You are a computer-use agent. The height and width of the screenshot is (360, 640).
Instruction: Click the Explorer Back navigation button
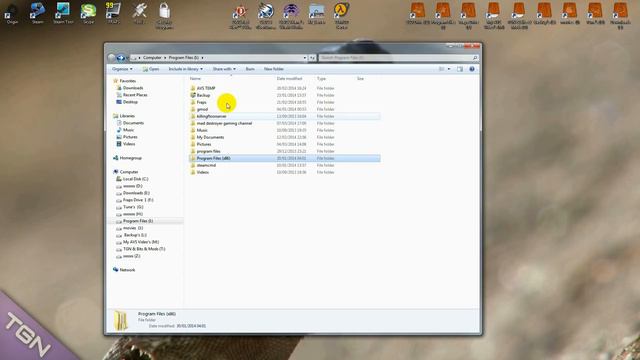(x=111, y=58)
